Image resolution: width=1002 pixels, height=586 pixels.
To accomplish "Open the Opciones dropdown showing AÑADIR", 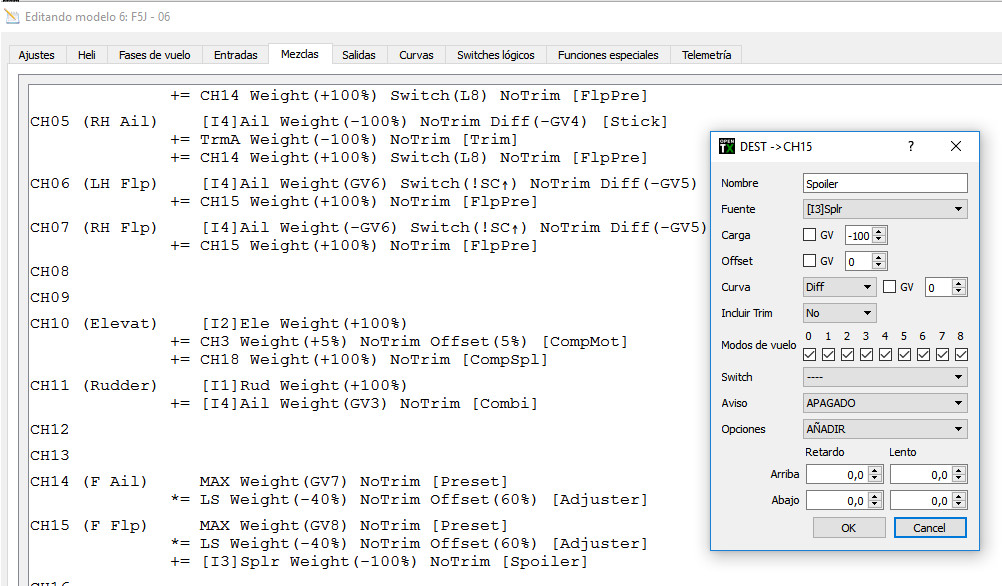I will (885, 429).
